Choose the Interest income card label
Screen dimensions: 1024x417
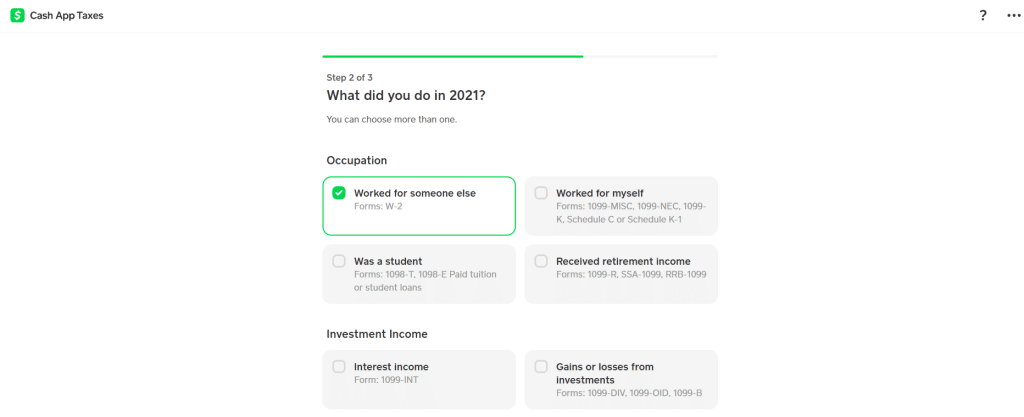pos(391,367)
